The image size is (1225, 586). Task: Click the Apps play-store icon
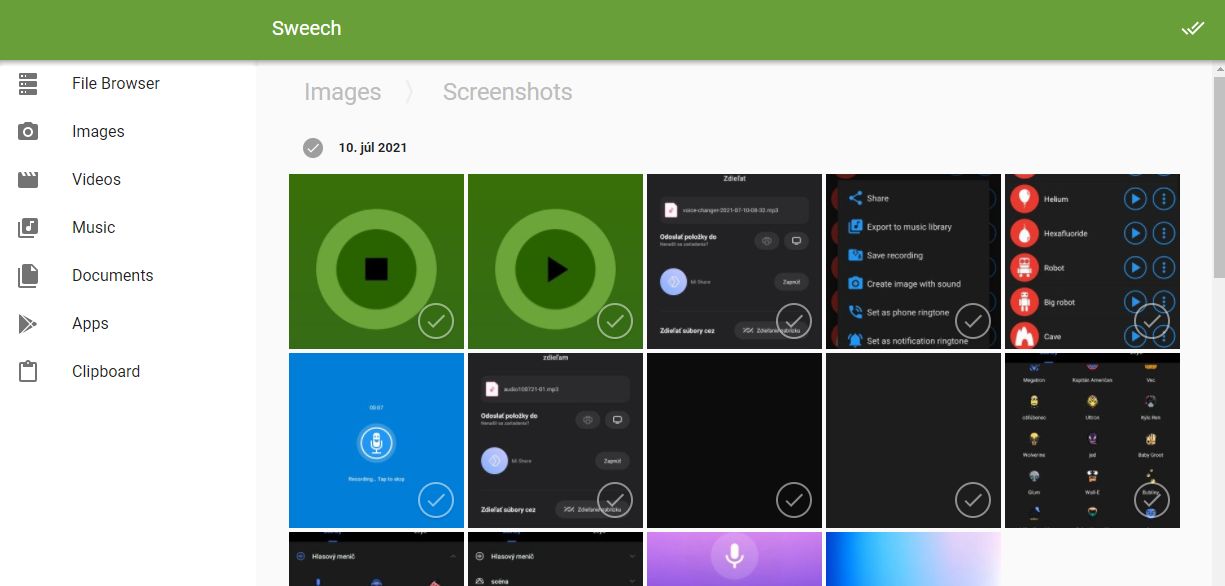click(x=28, y=324)
